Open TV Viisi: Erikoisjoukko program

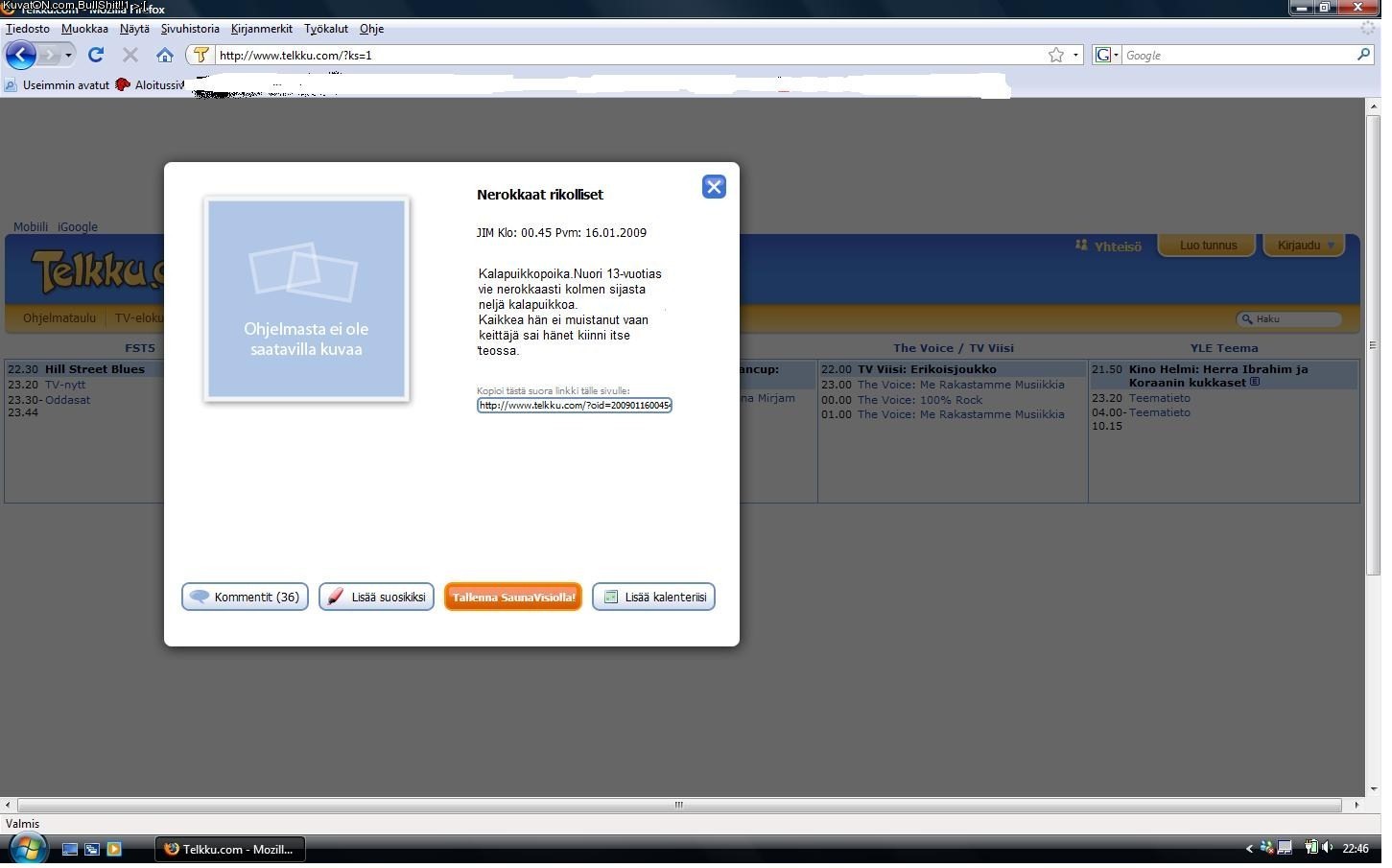click(927, 369)
